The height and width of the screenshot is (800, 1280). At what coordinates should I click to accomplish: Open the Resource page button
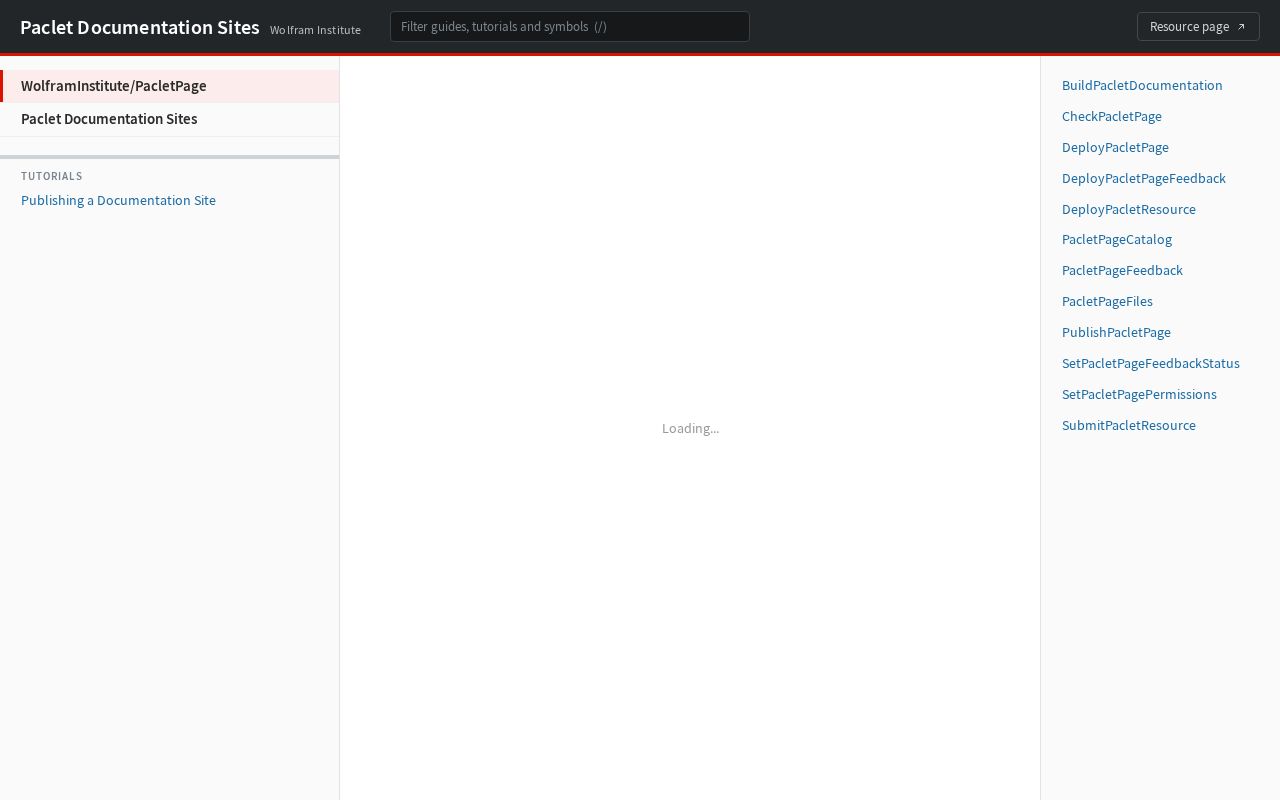(1198, 26)
